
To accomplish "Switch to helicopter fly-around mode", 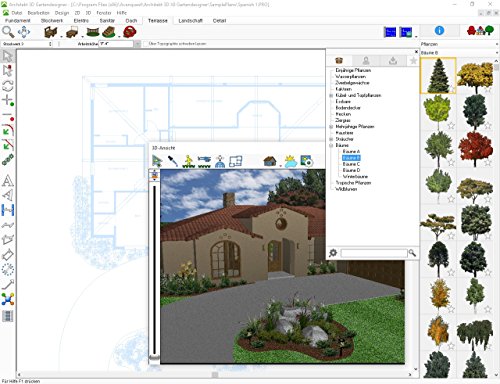I will click(204, 161).
